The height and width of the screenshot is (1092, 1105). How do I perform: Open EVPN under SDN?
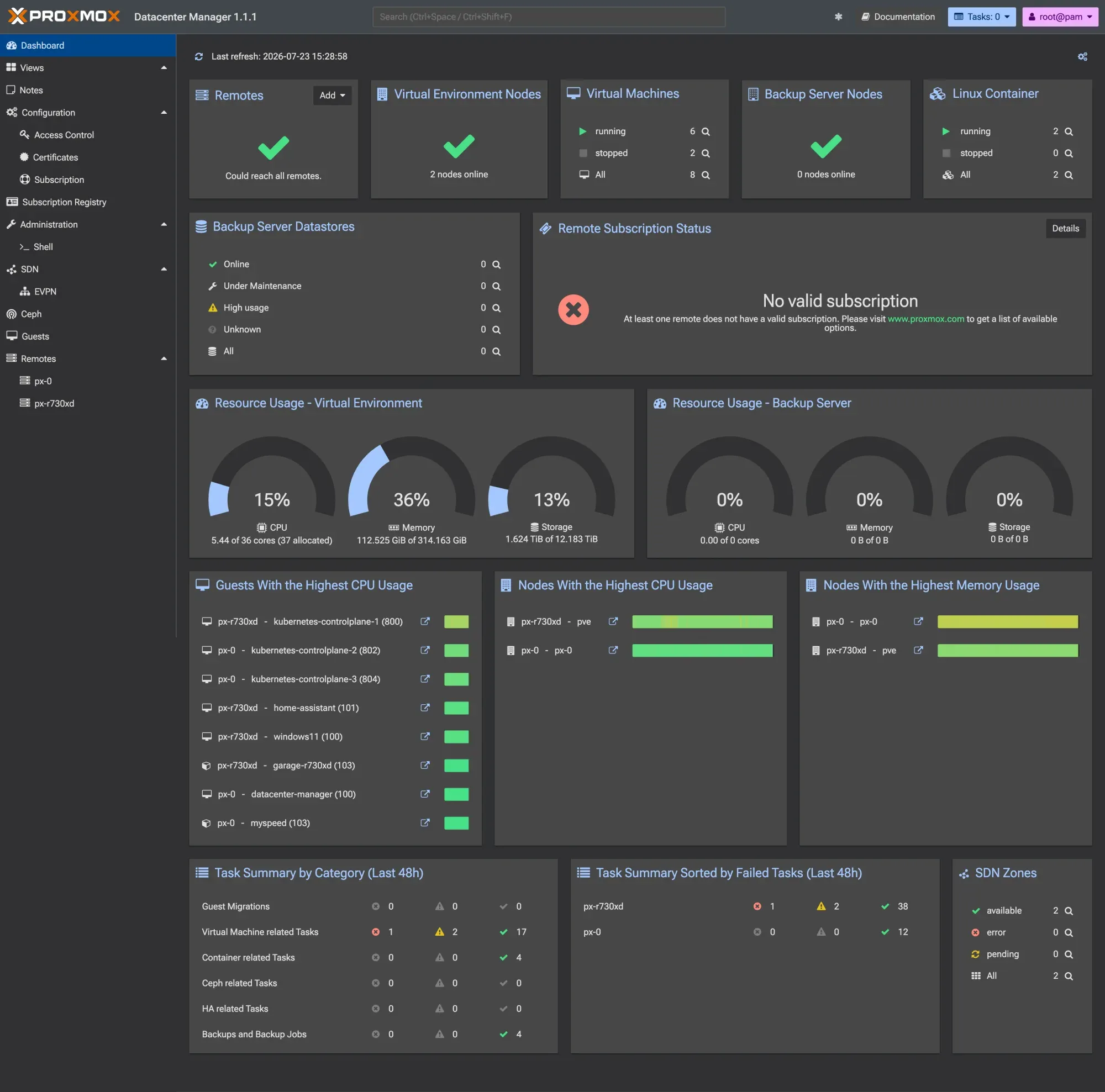pyautogui.click(x=88, y=292)
